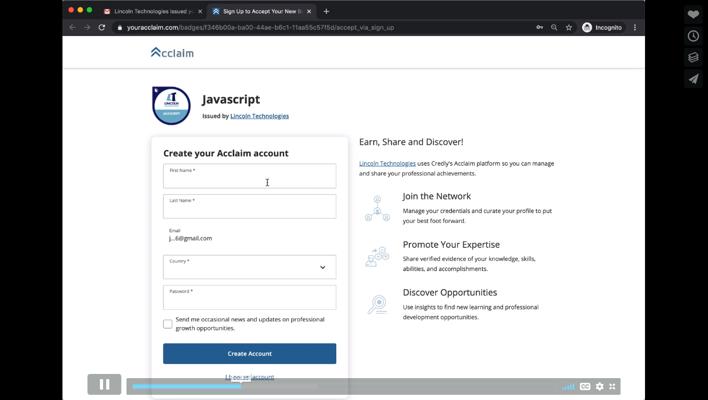Focus the First Name field
The image size is (708, 400).
pyautogui.click(x=250, y=176)
